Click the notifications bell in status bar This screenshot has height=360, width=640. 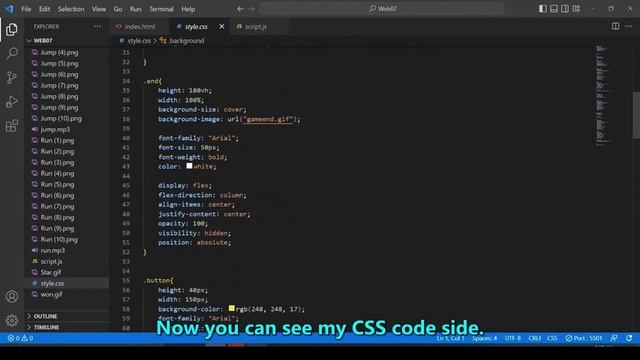629,338
